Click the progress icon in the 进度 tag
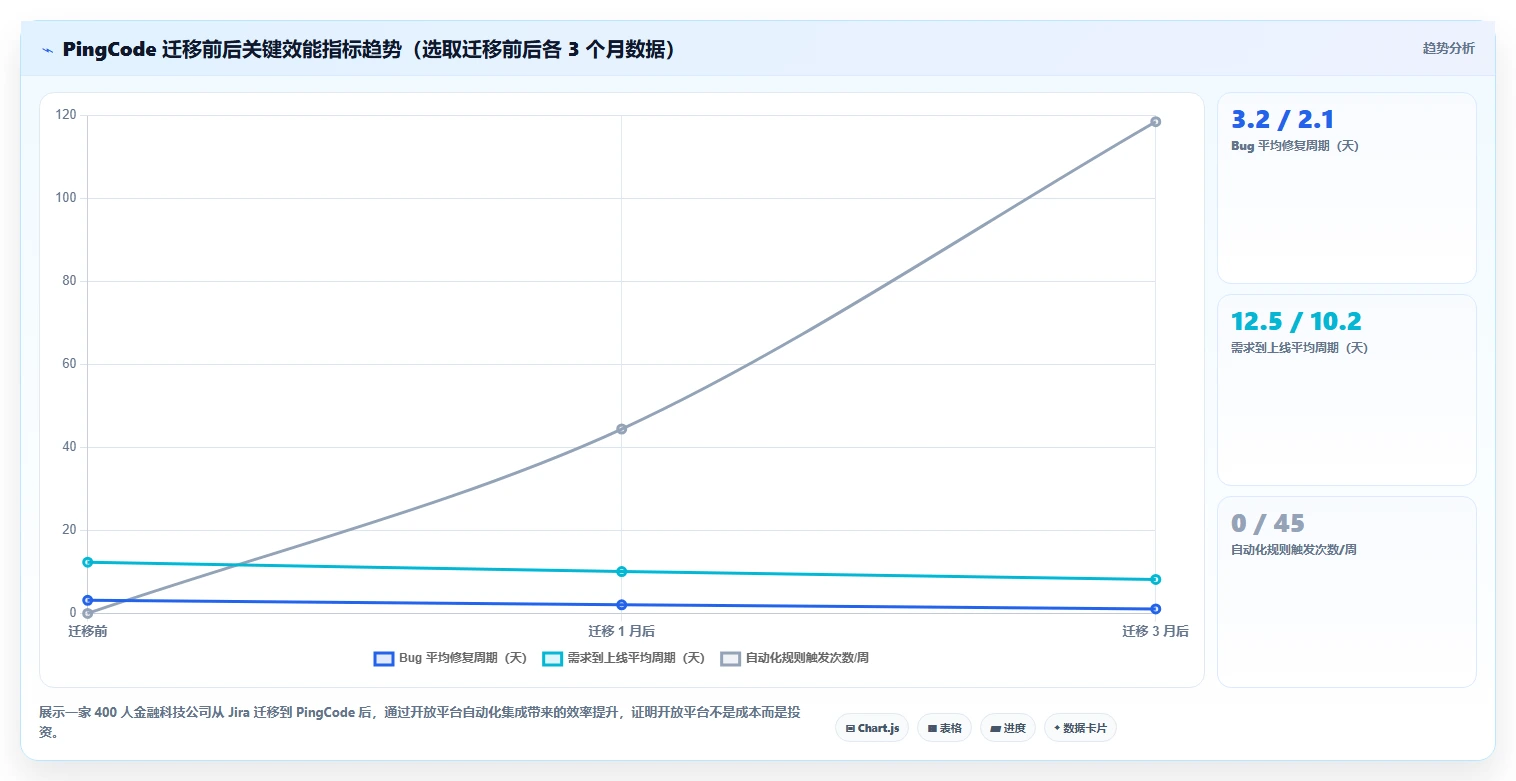The height and width of the screenshot is (781, 1516). (995, 729)
